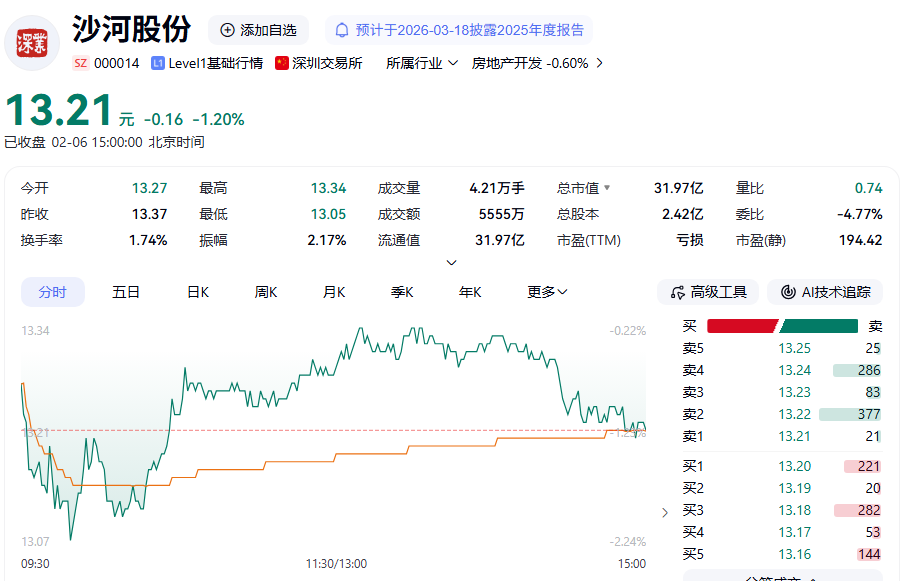Switch to the 月K chart tab
Image resolution: width=906 pixels, height=581 pixels.
[x=334, y=292]
